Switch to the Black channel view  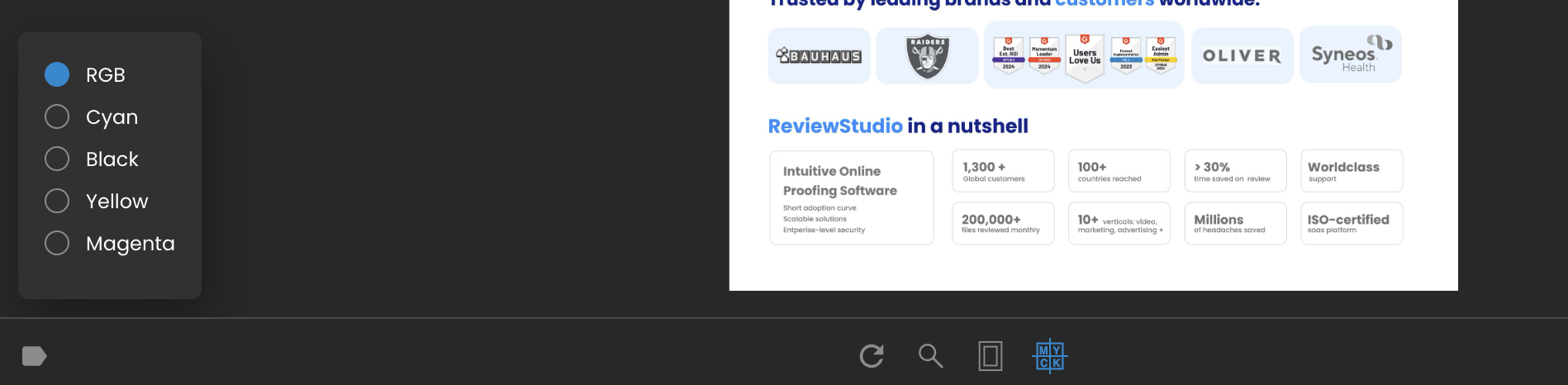click(x=57, y=159)
